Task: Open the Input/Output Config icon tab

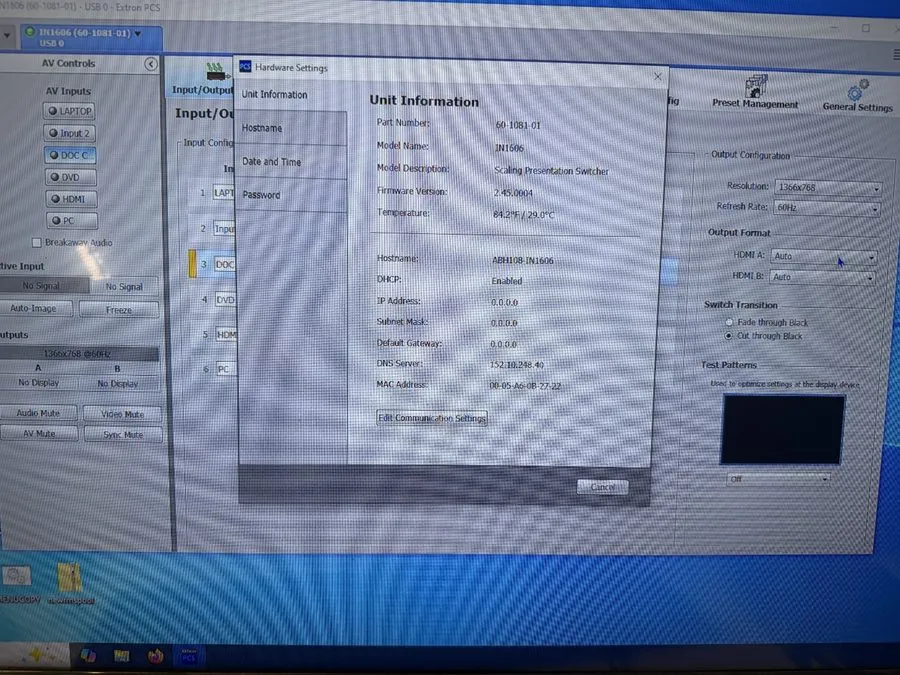Action: tap(202, 79)
